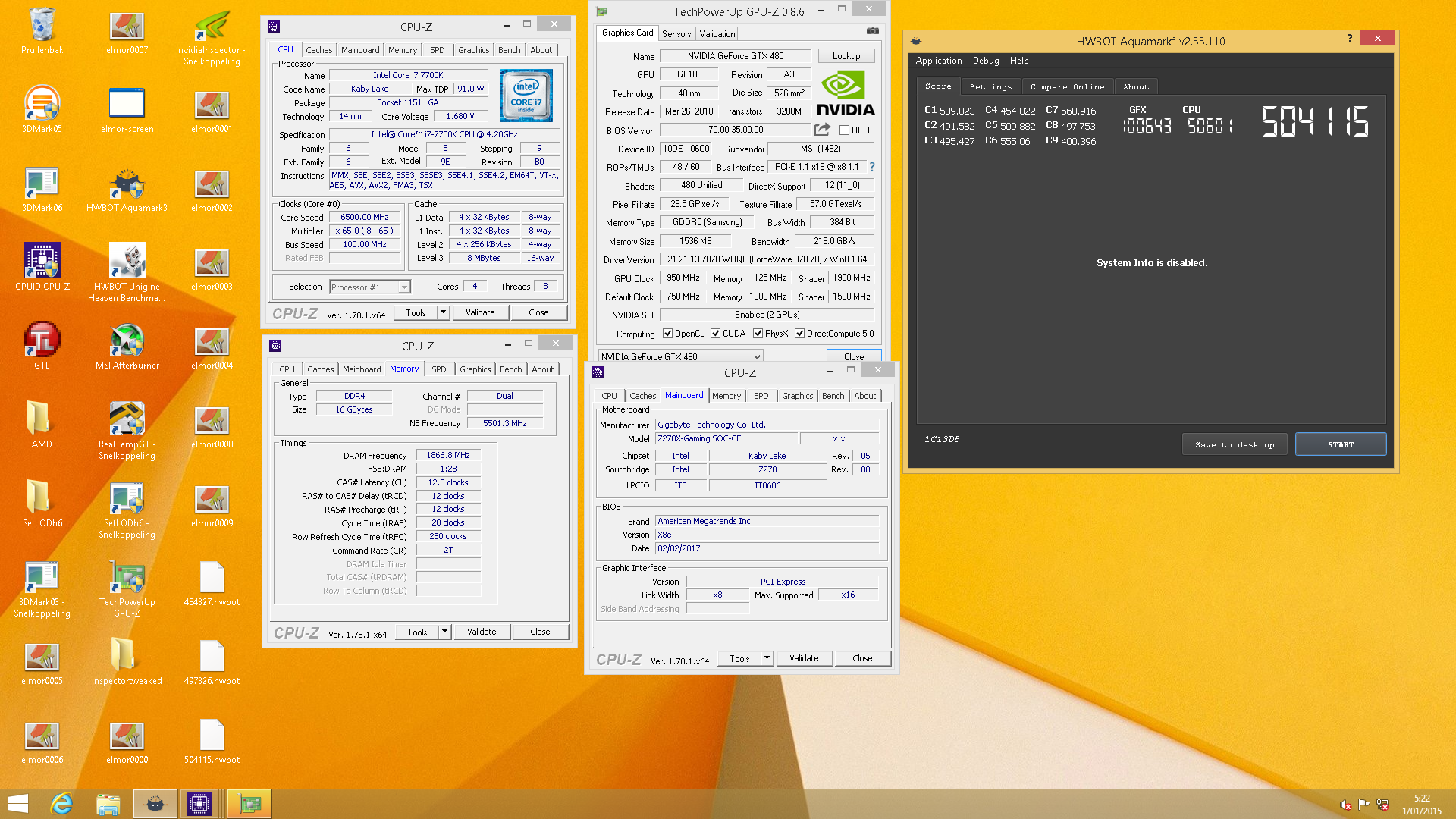Open the GTL desktop shortcut
The height and width of the screenshot is (819, 1456).
[x=42, y=347]
